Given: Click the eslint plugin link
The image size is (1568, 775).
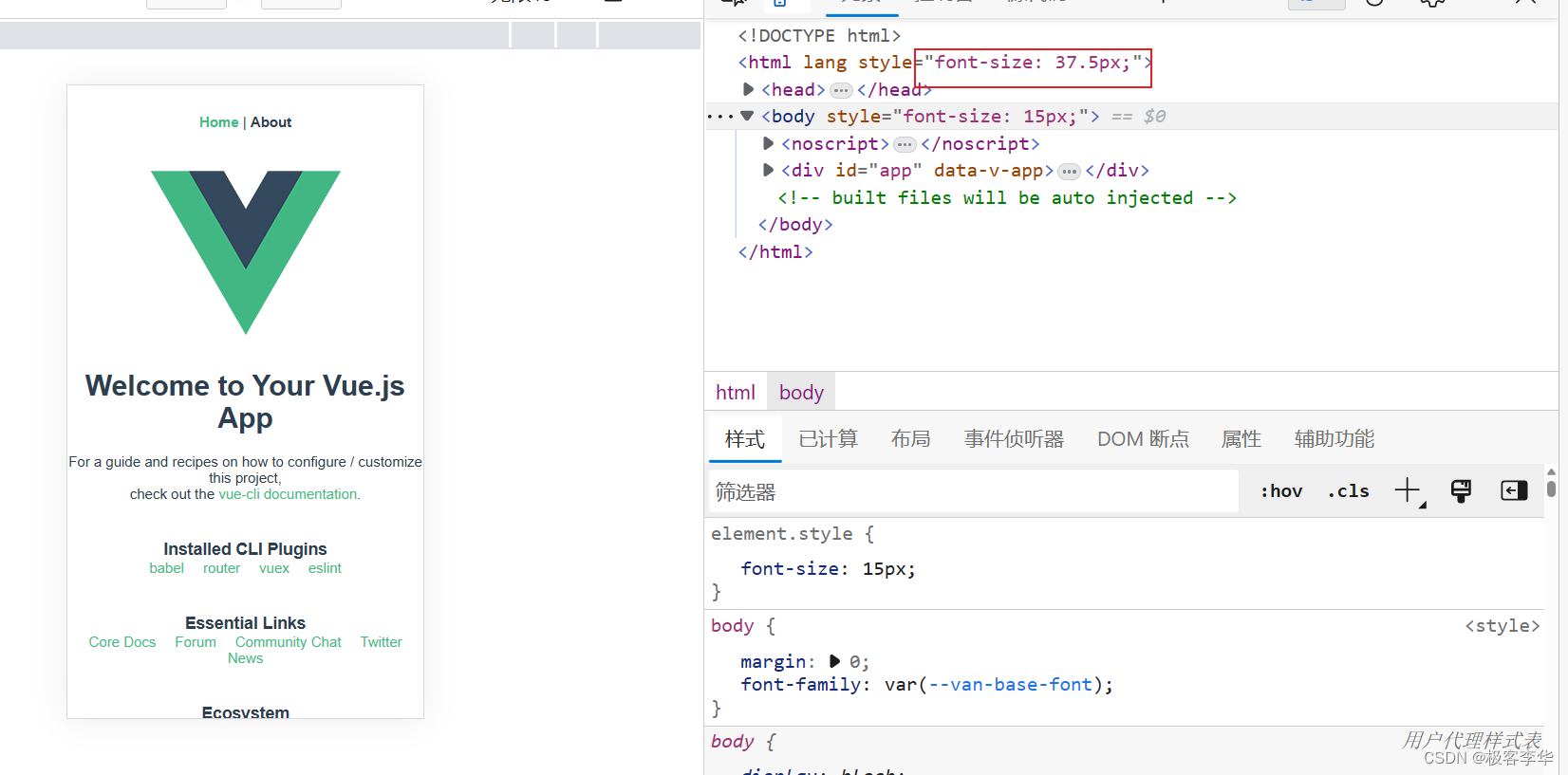Looking at the screenshot, I should pos(325,568).
